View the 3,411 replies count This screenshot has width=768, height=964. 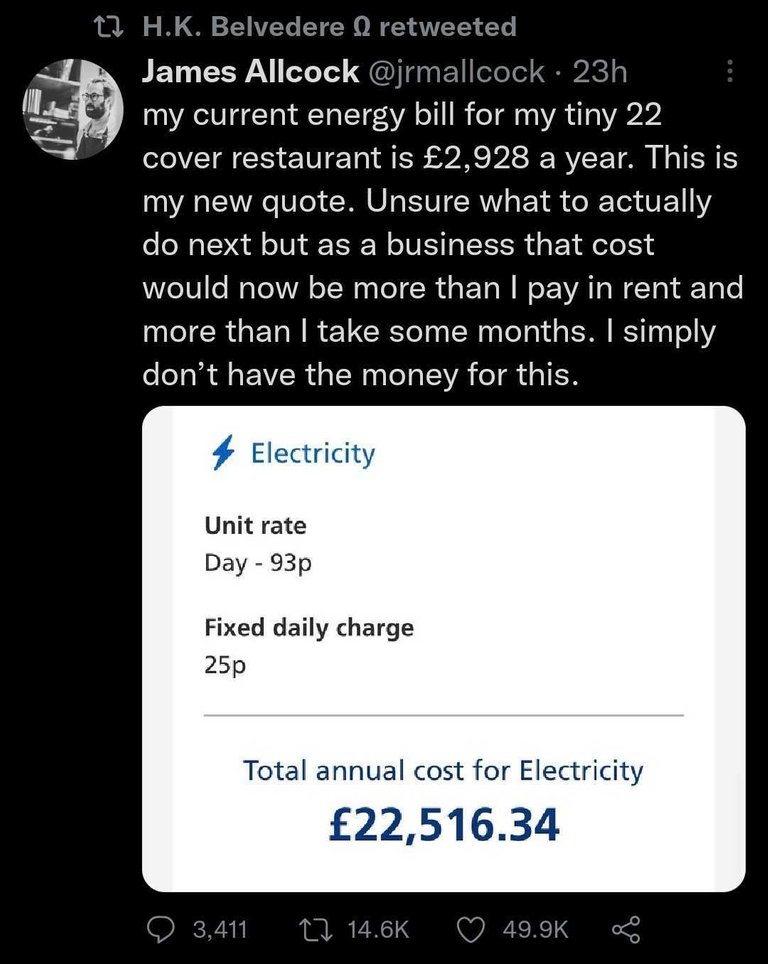pos(220,929)
